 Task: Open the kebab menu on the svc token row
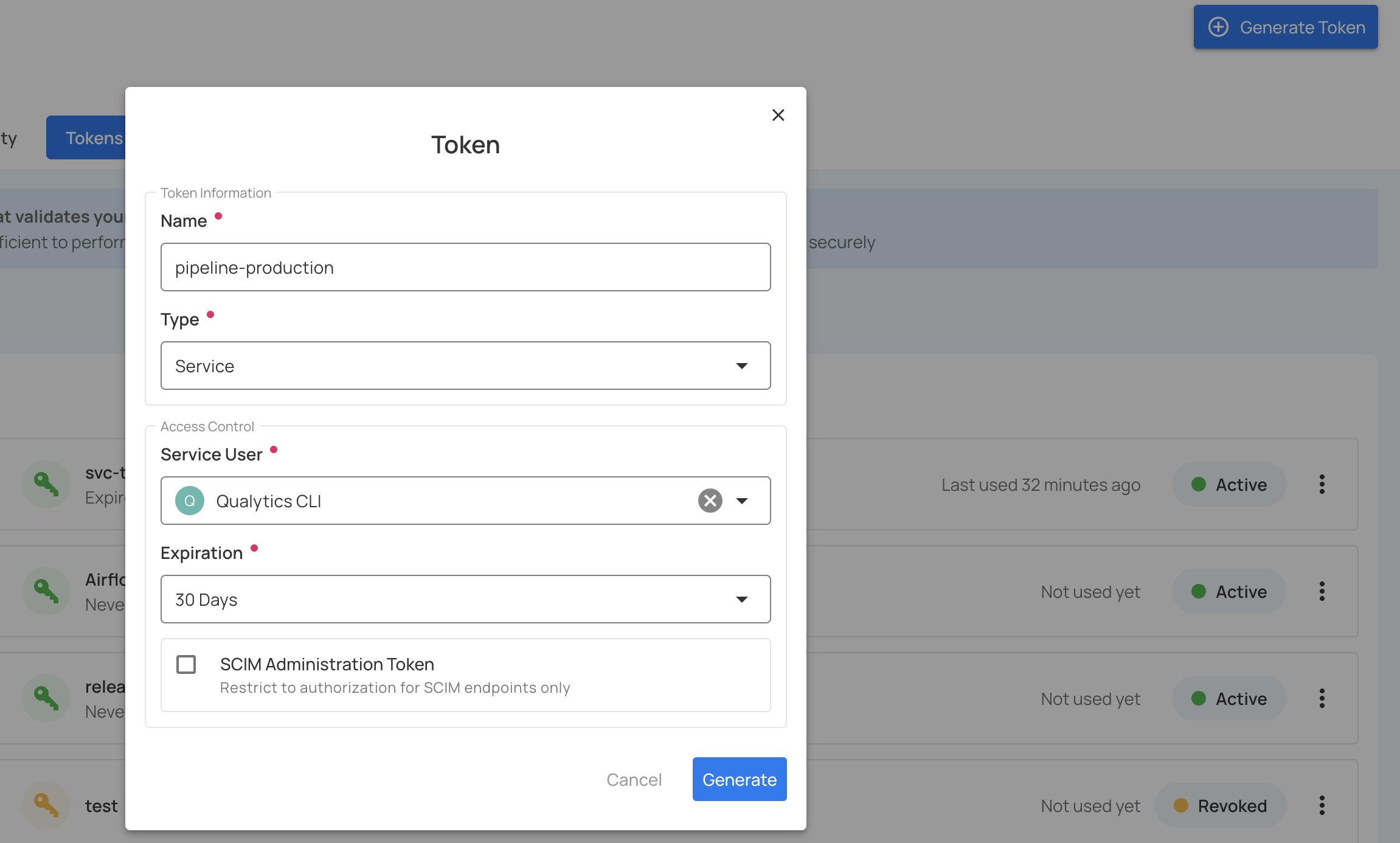(x=1321, y=484)
